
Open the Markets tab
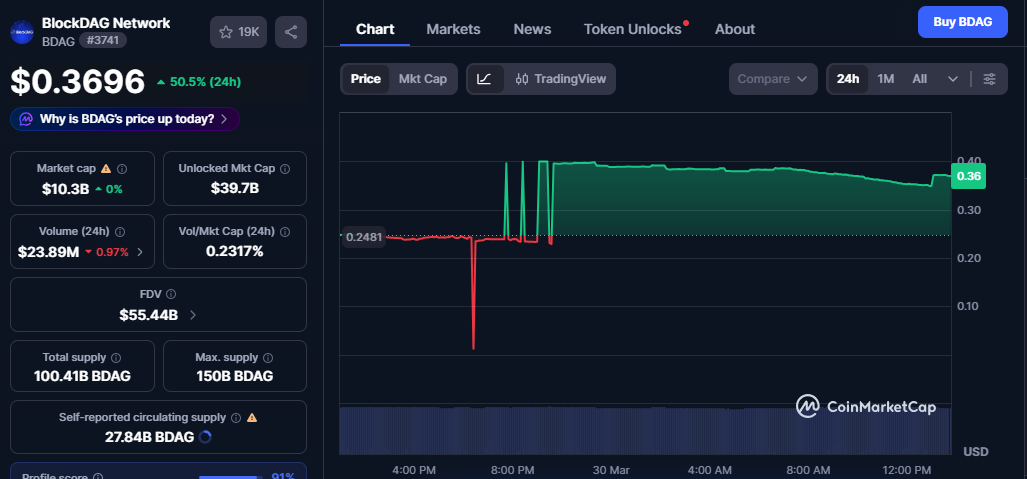click(453, 29)
